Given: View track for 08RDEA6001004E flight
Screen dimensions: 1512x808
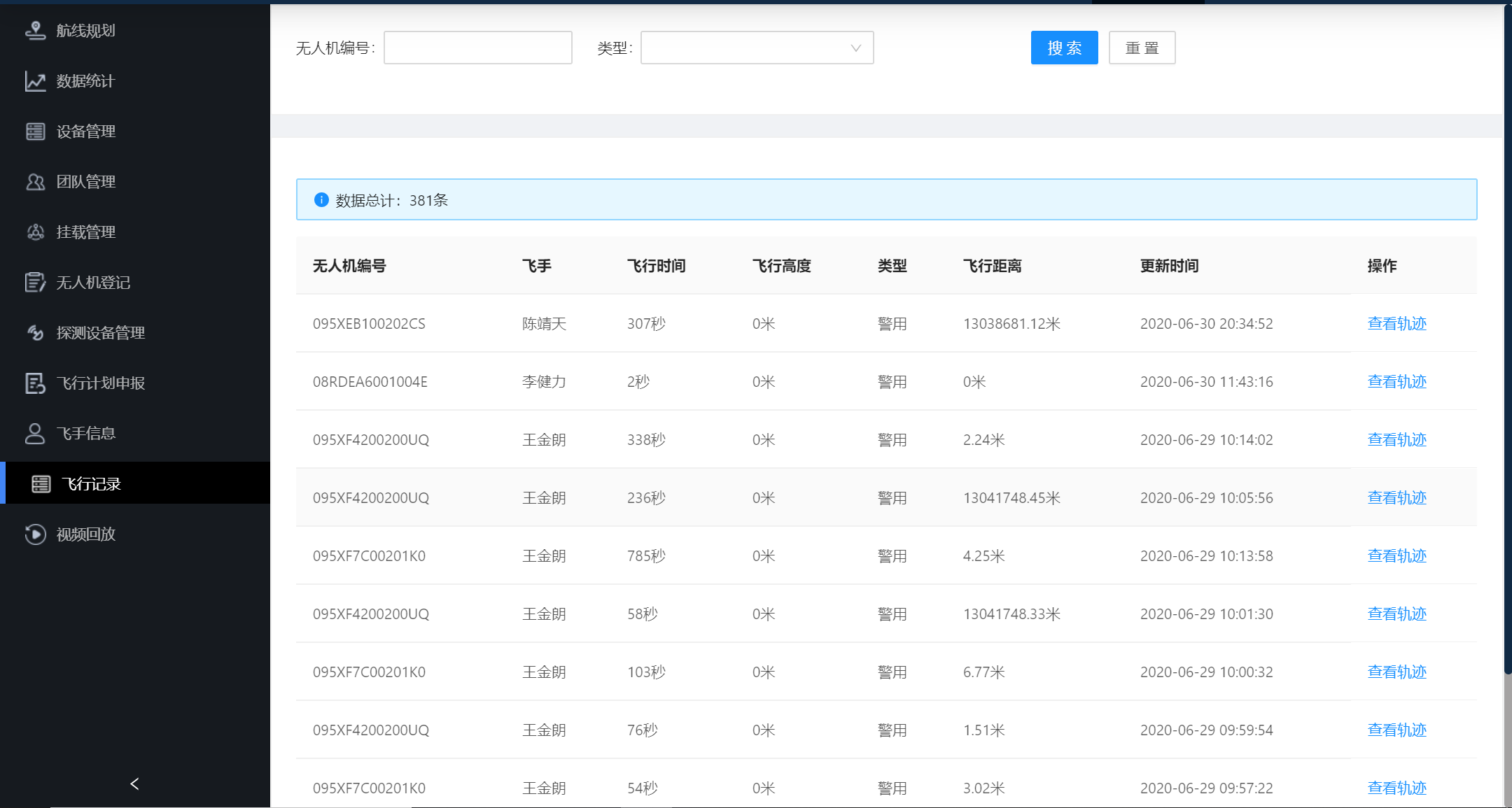Looking at the screenshot, I should [1396, 382].
